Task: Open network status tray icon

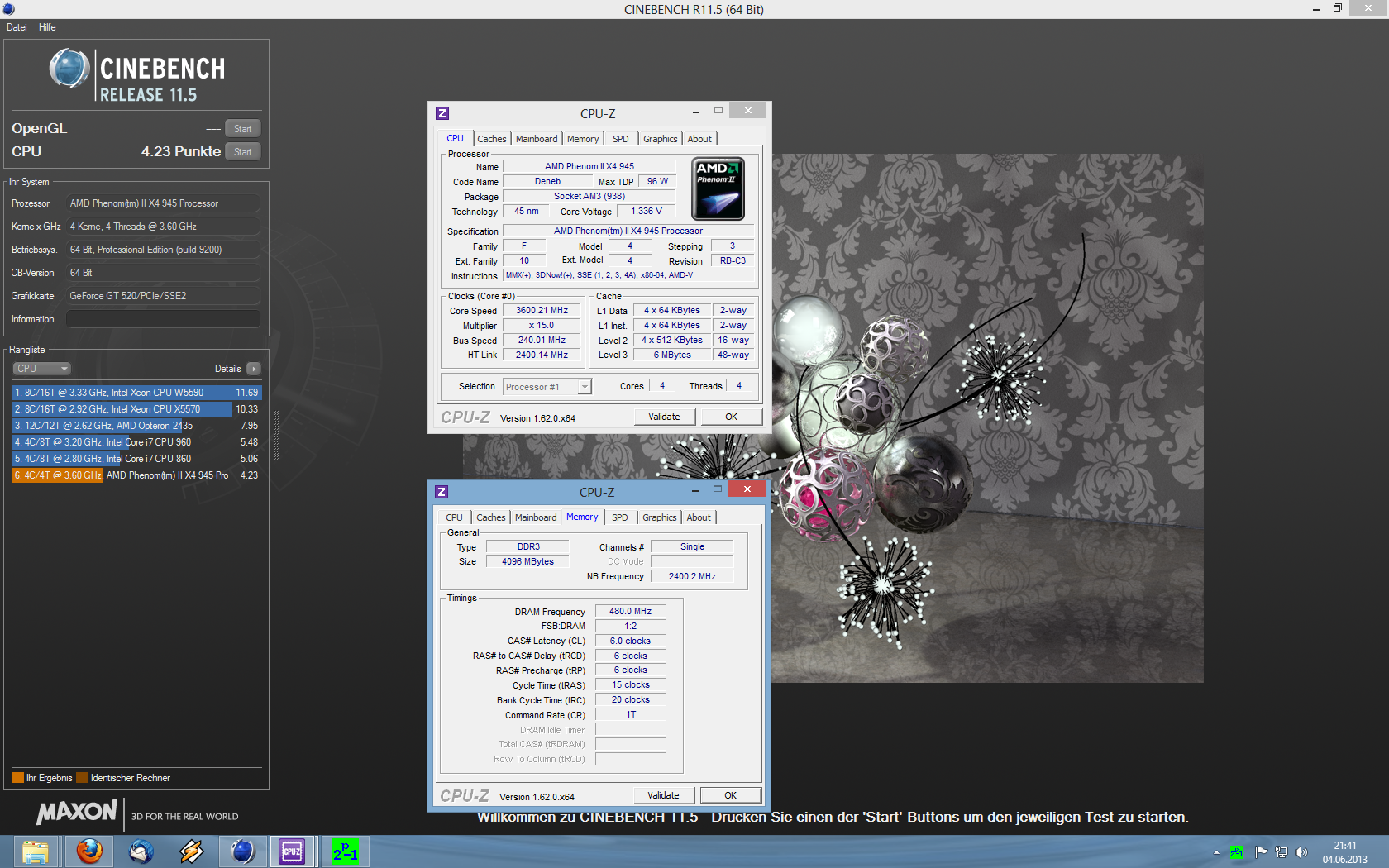Action: tap(1282, 852)
